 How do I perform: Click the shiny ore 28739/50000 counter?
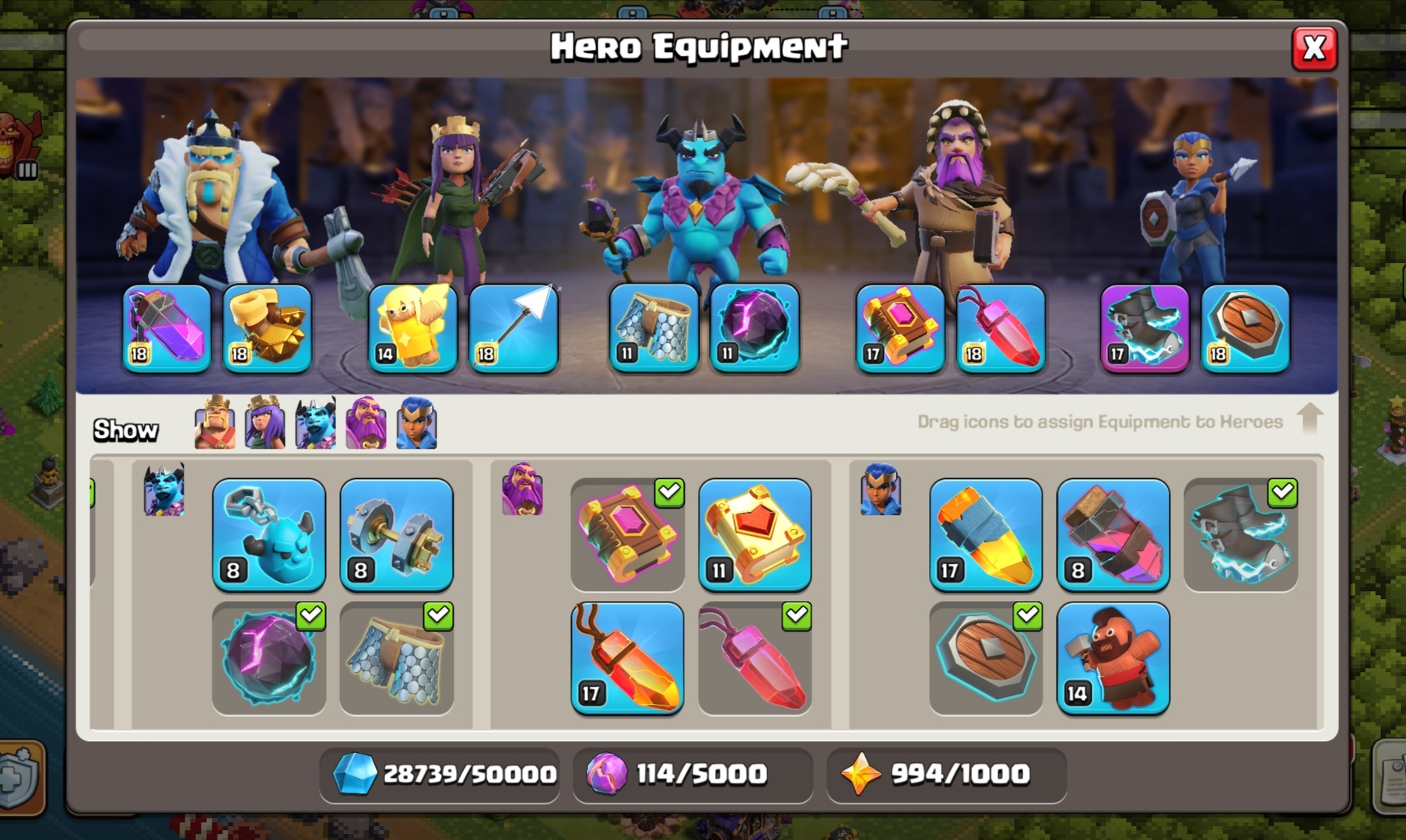[x=440, y=775]
